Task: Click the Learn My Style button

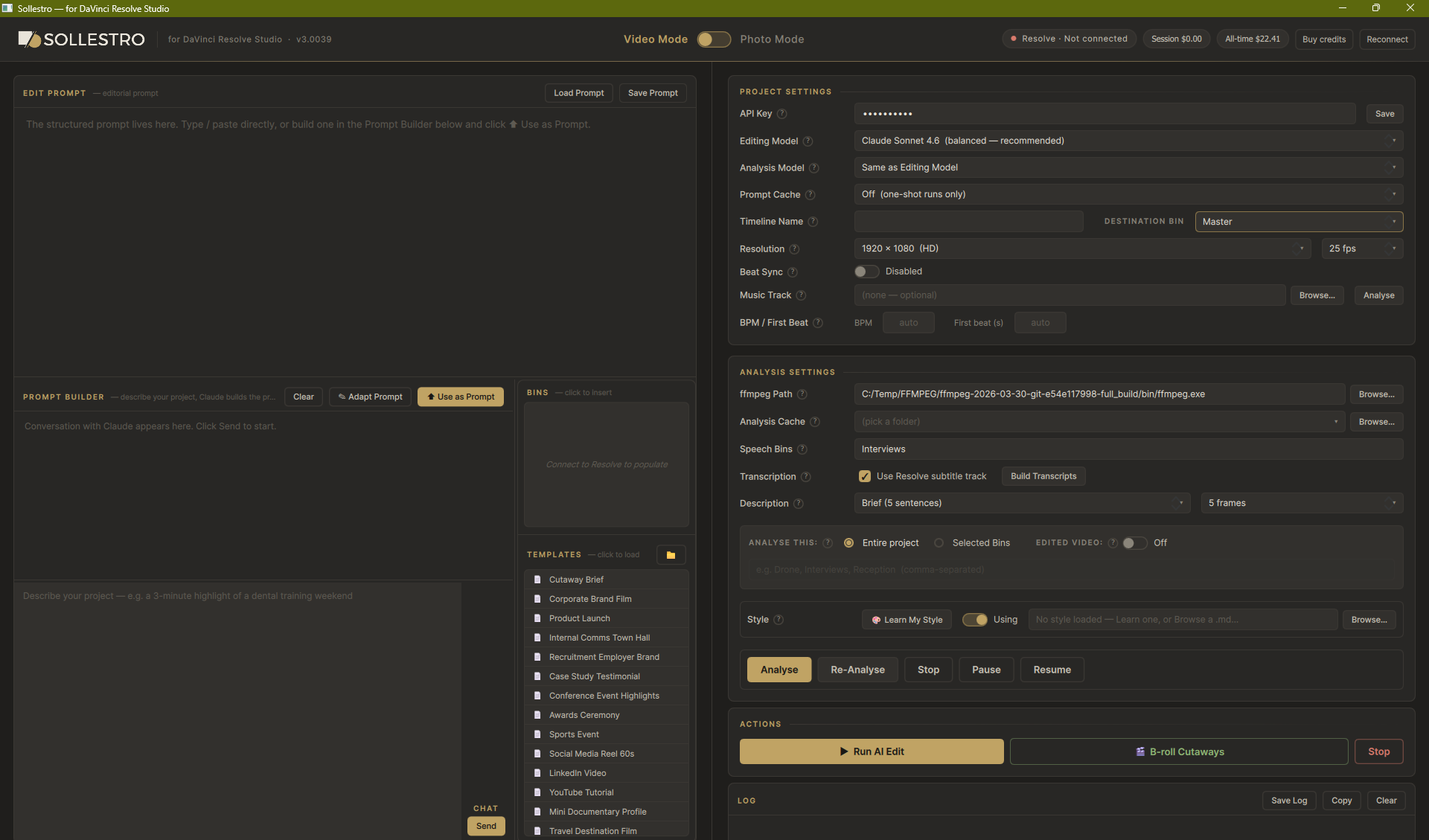Action: [x=907, y=620]
